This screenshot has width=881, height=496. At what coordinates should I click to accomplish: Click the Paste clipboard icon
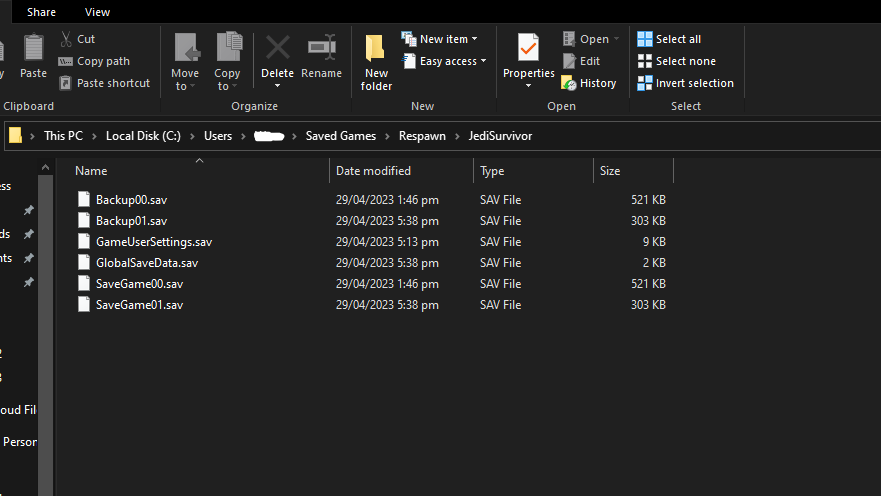(x=33, y=48)
